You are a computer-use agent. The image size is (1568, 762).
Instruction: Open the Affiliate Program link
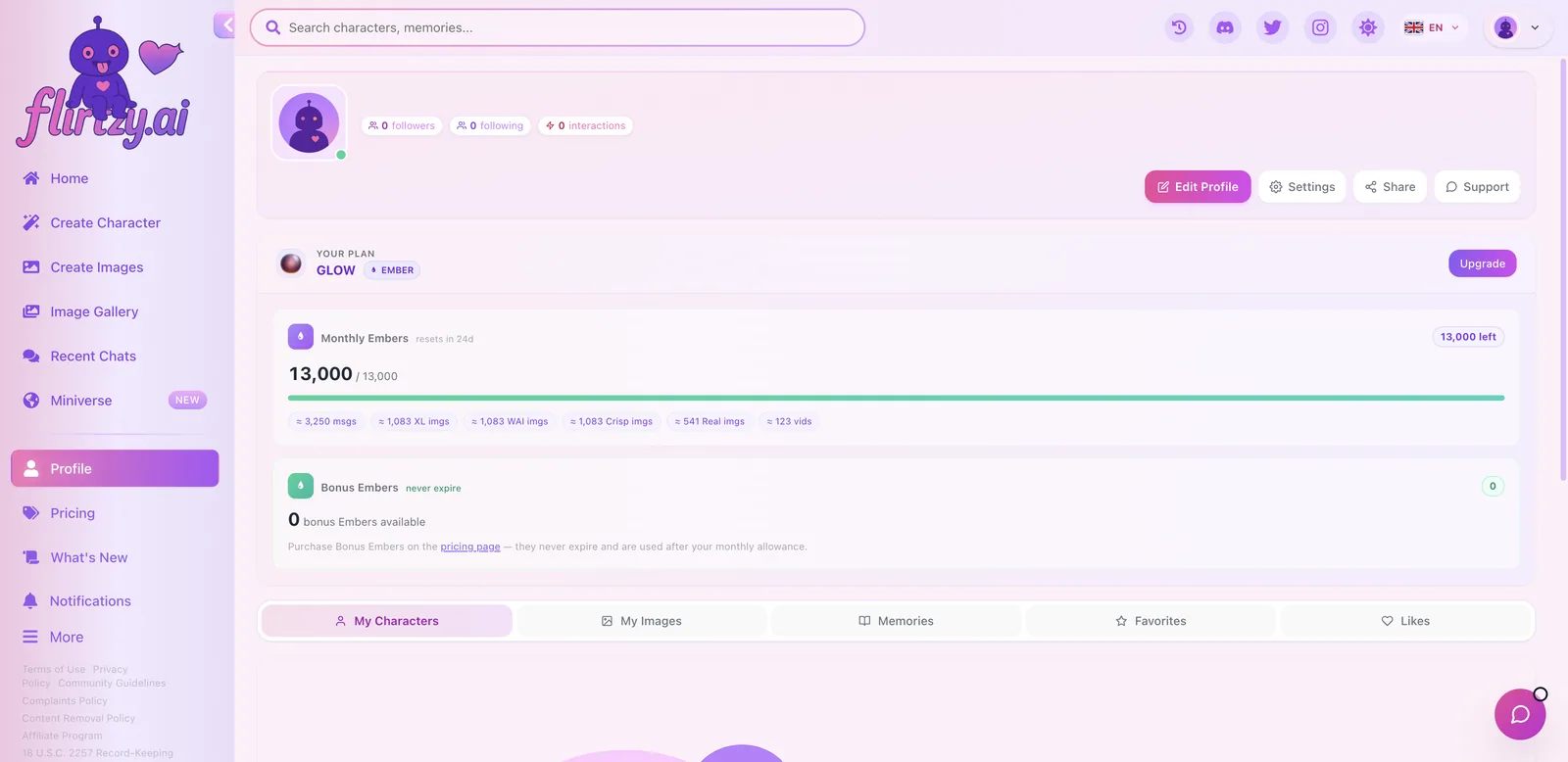pos(62,737)
